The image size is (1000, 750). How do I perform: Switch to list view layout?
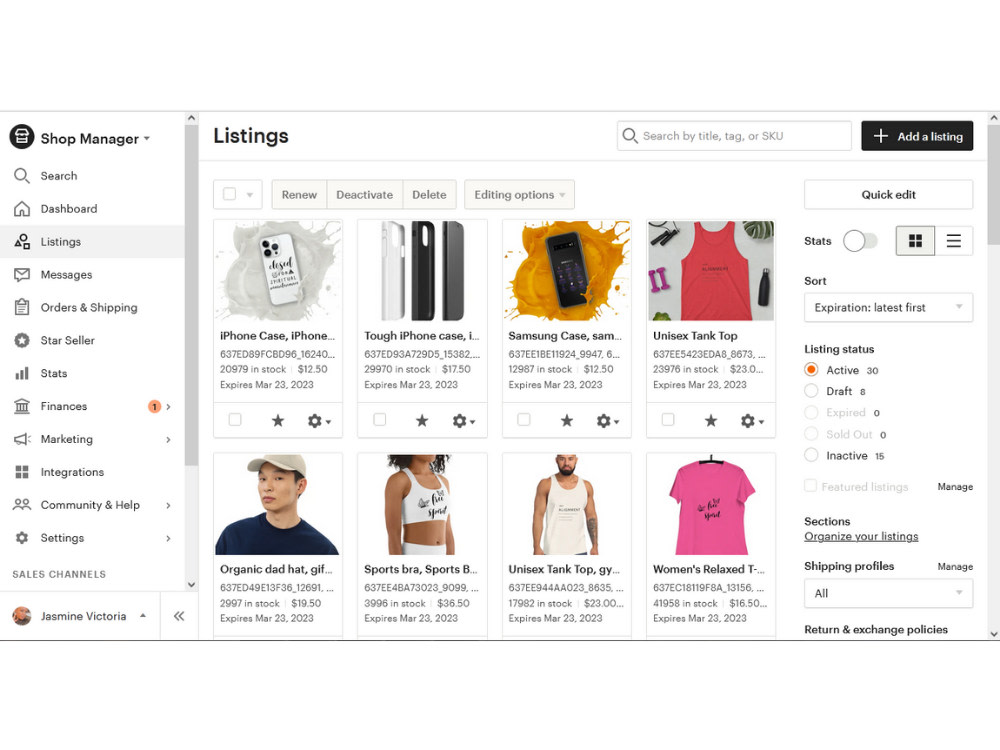[954, 240]
